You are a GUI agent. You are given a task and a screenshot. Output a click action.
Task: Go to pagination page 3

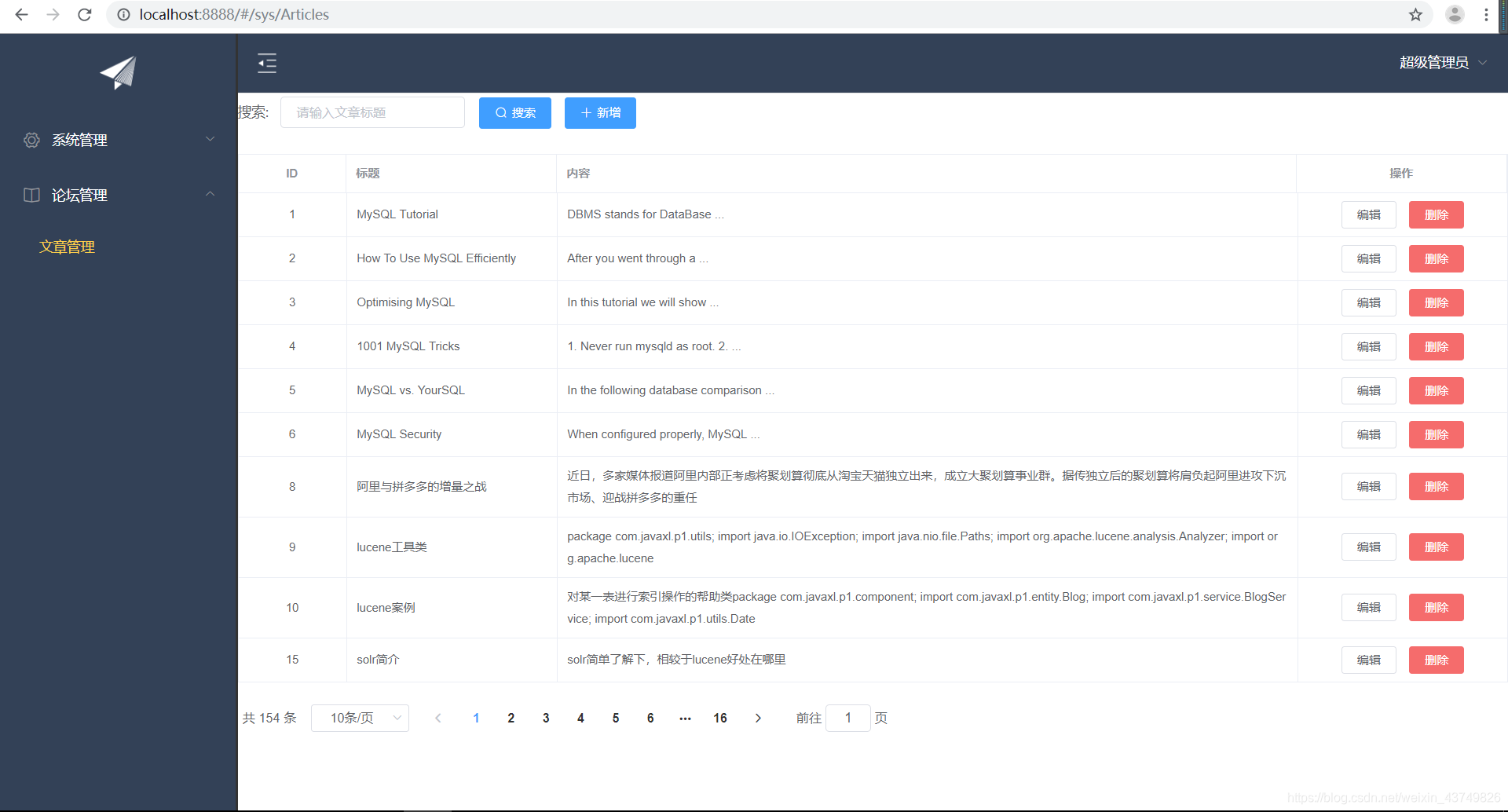pos(546,718)
